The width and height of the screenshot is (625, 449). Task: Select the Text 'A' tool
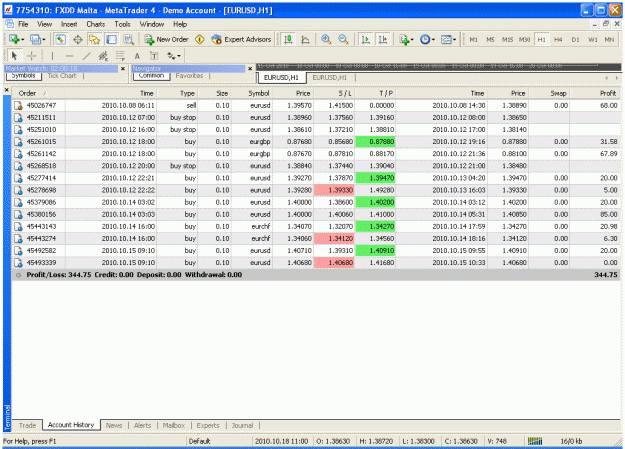[x=137, y=56]
